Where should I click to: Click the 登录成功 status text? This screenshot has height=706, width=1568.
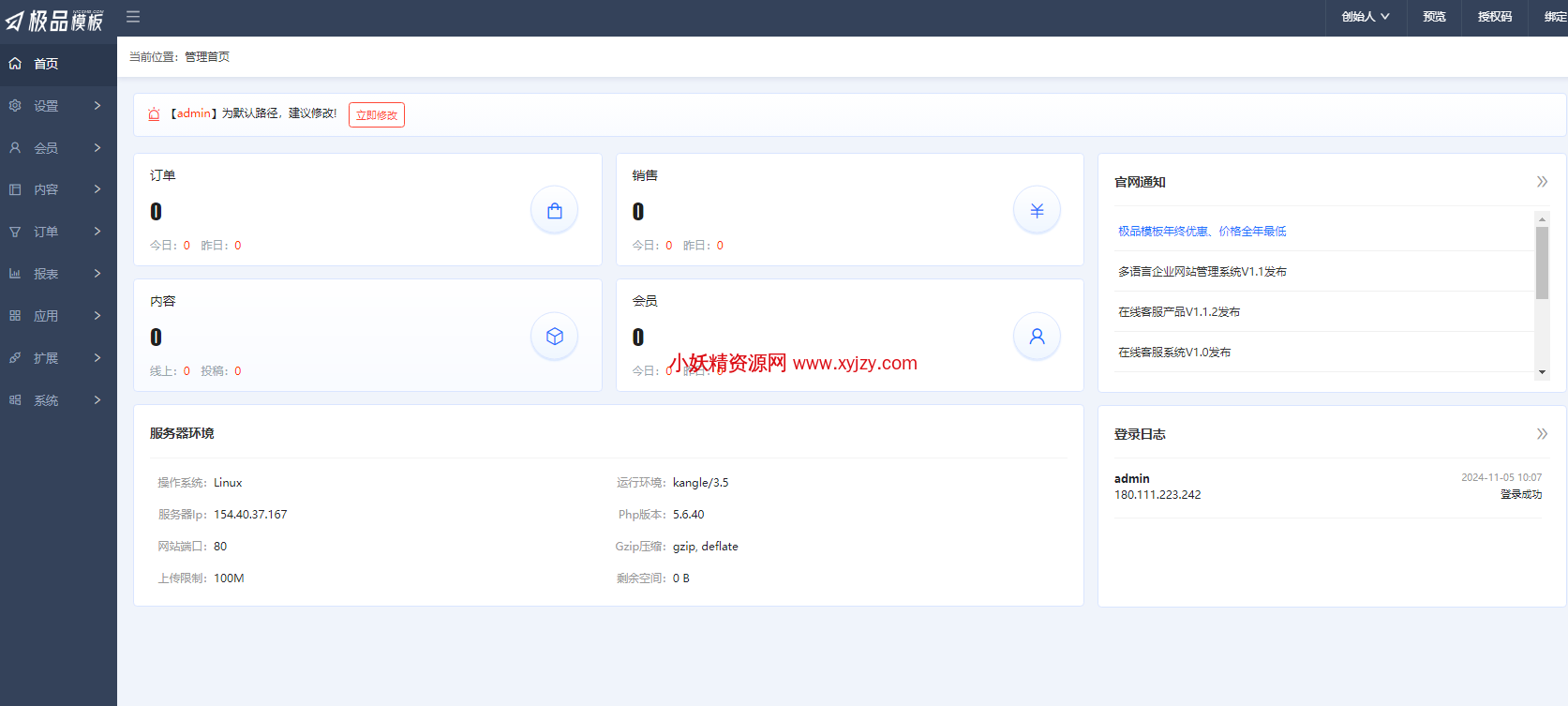point(1521,494)
